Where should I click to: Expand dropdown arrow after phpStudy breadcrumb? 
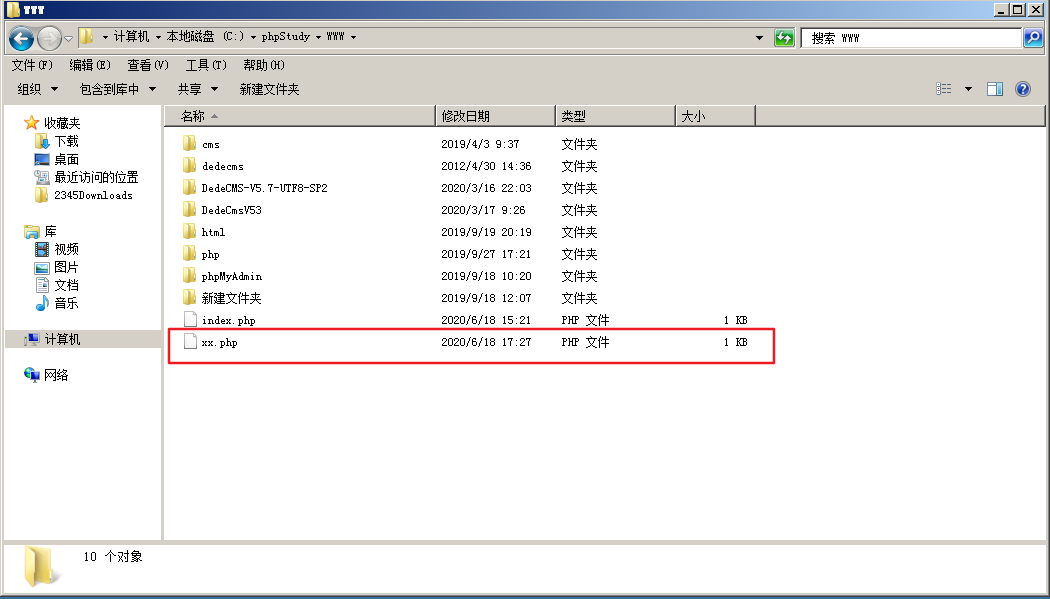[318, 37]
